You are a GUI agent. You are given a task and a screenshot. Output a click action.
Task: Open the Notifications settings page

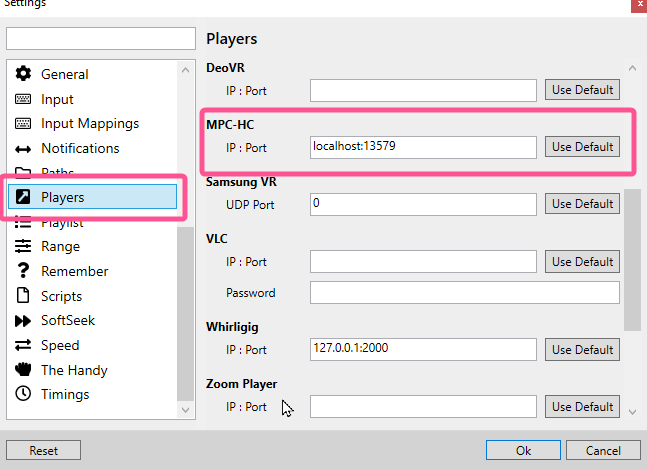[92, 148]
